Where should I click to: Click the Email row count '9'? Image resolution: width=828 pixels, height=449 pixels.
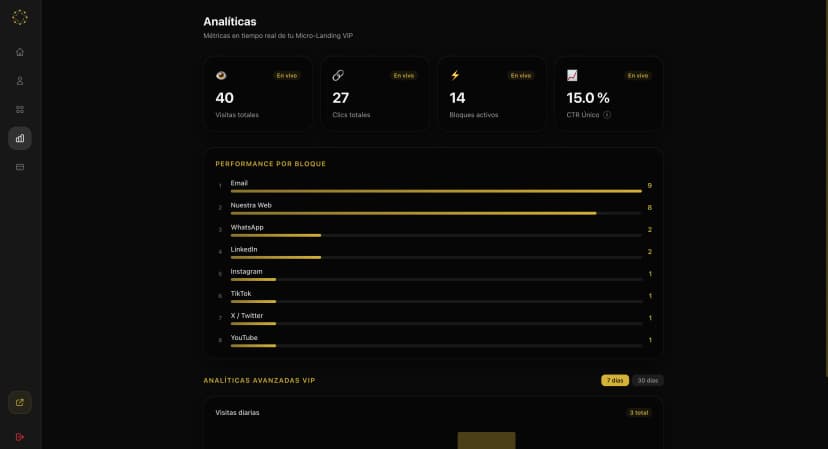pyautogui.click(x=650, y=185)
